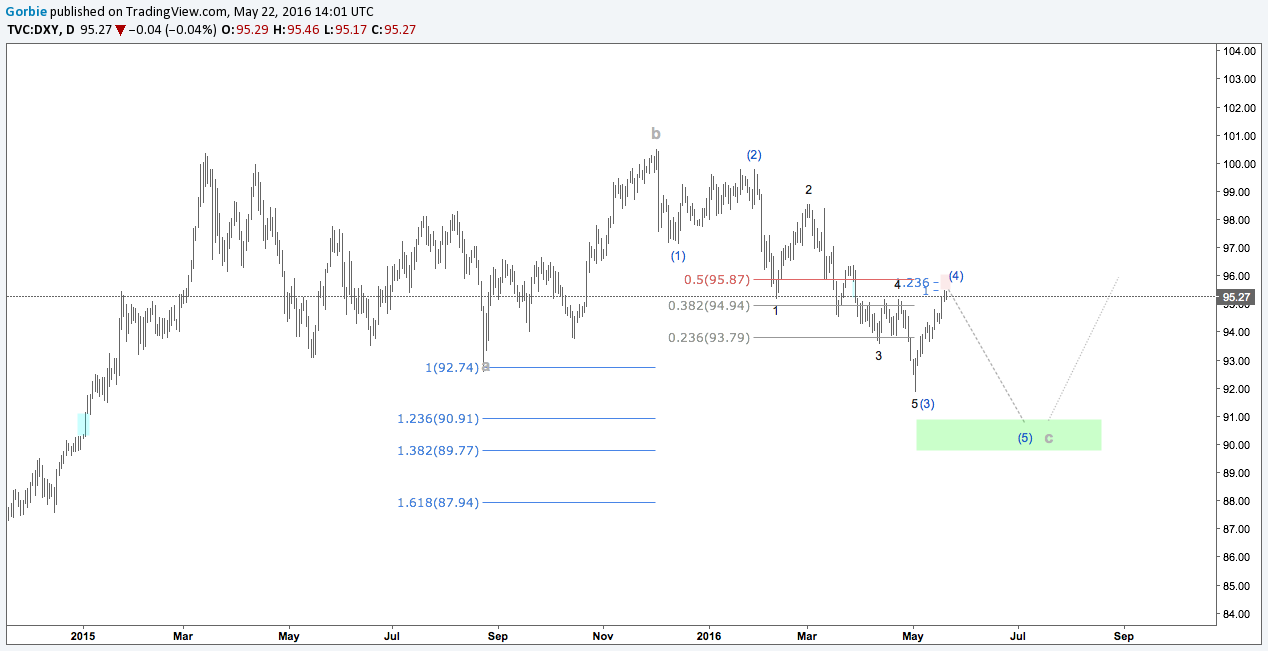This screenshot has height=651, width=1268.
Task: Click the blue (2) wave label
Action: (x=754, y=155)
